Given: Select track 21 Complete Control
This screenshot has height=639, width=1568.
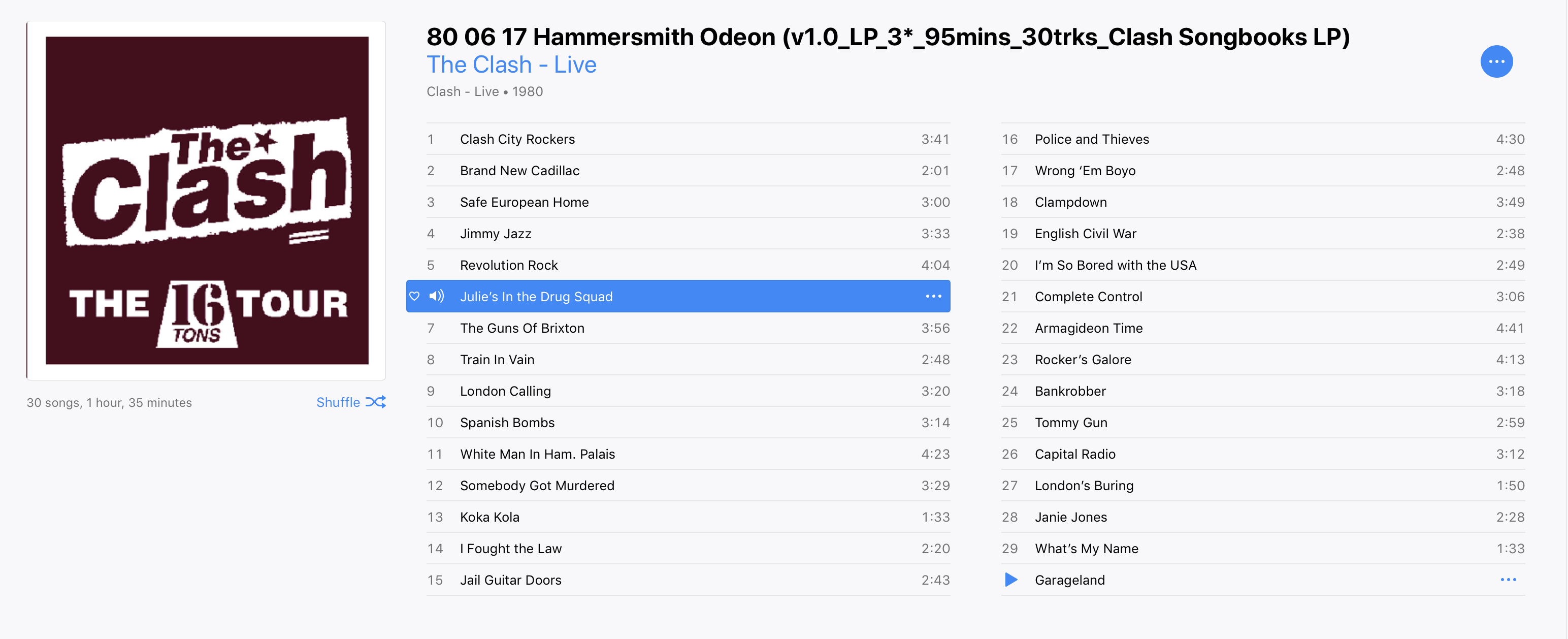Looking at the screenshot, I should pyautogui.click(x=1263, y=296).
